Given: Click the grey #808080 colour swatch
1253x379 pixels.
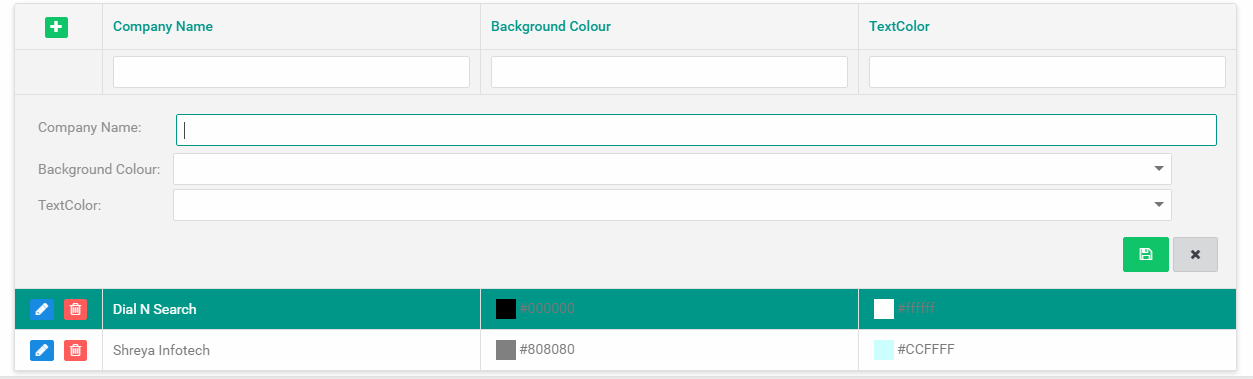Looking at the screenshot, I should [506, 350].
